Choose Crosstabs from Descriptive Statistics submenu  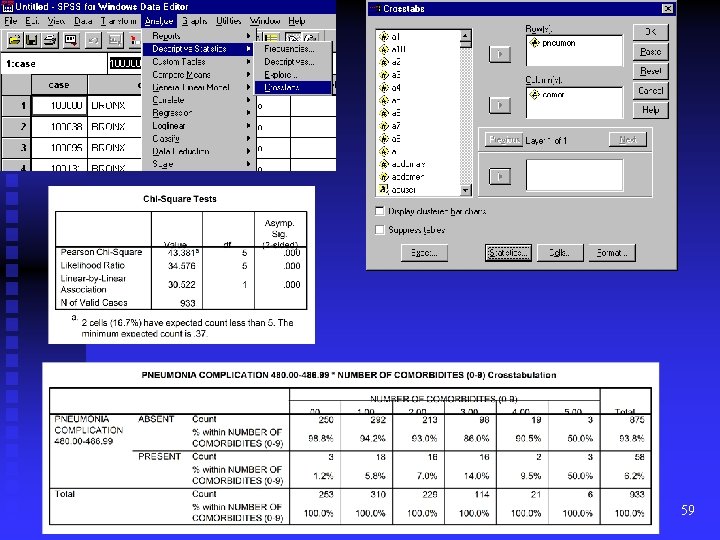(x=292, y=87)
